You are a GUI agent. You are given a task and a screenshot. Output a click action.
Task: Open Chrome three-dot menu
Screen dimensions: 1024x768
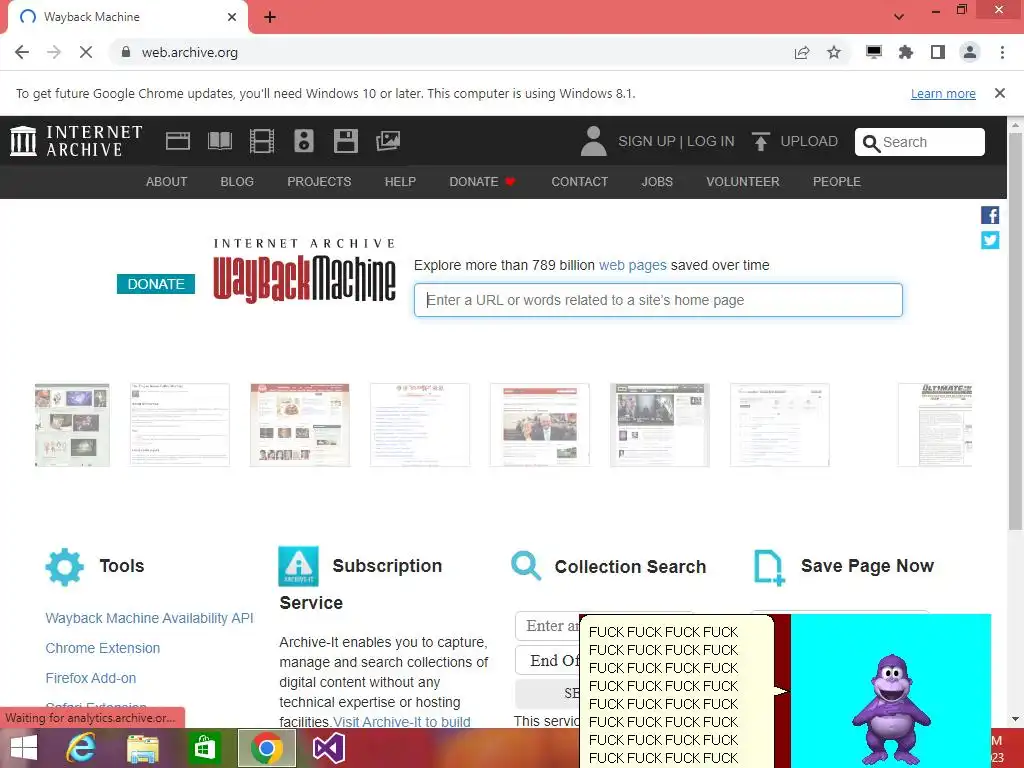click(1002, 52)
